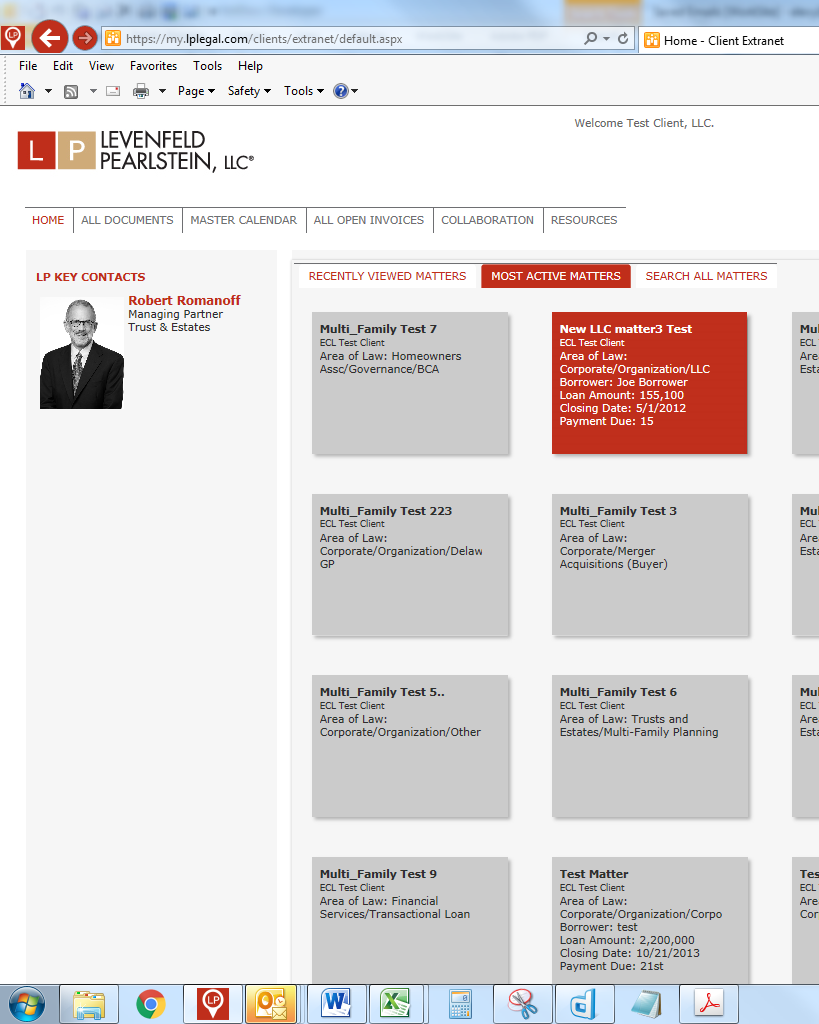Expand the arrow next to Print icon
This screenshot has width=819, height=1024.
click(x=162, y=91)
